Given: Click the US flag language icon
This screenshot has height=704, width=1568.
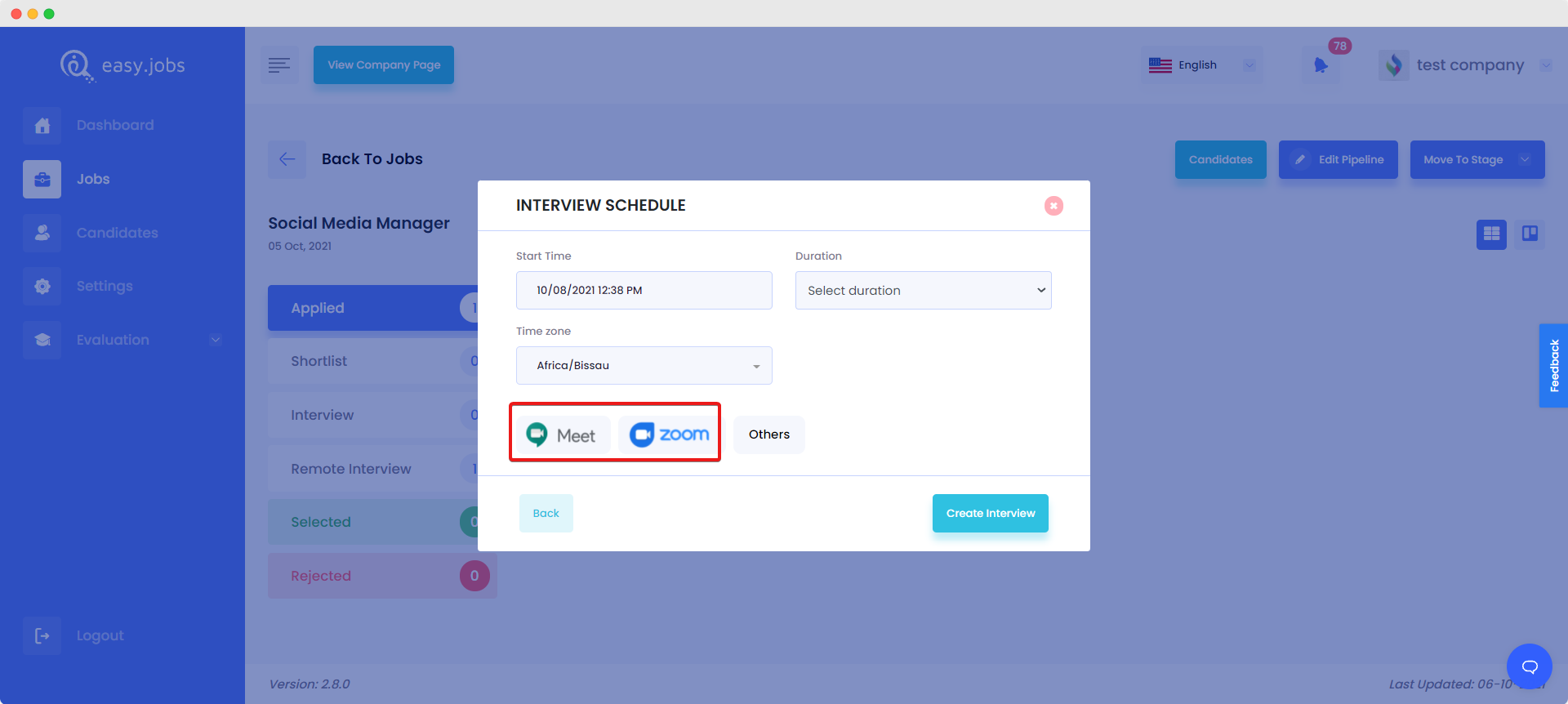Looking at the screenshot, I should (1160, 65).
